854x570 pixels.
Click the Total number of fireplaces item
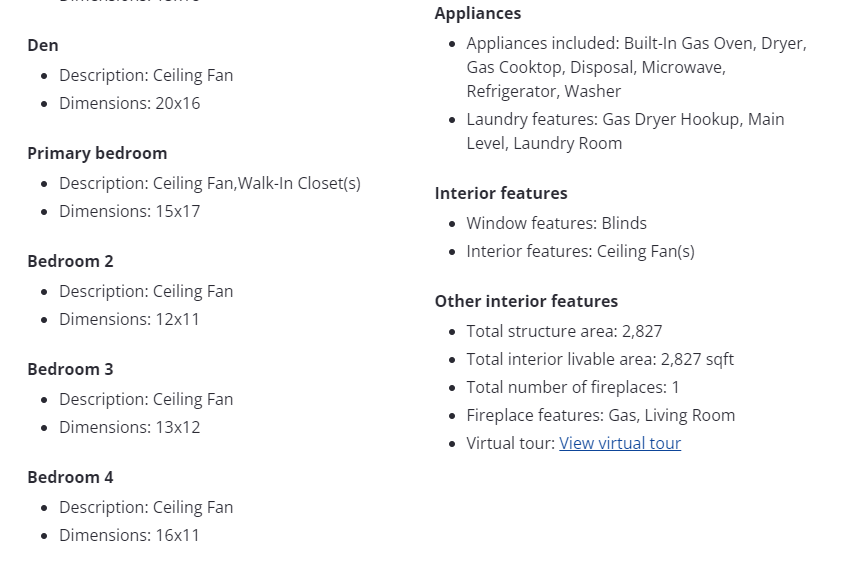[x=572, y=387]
